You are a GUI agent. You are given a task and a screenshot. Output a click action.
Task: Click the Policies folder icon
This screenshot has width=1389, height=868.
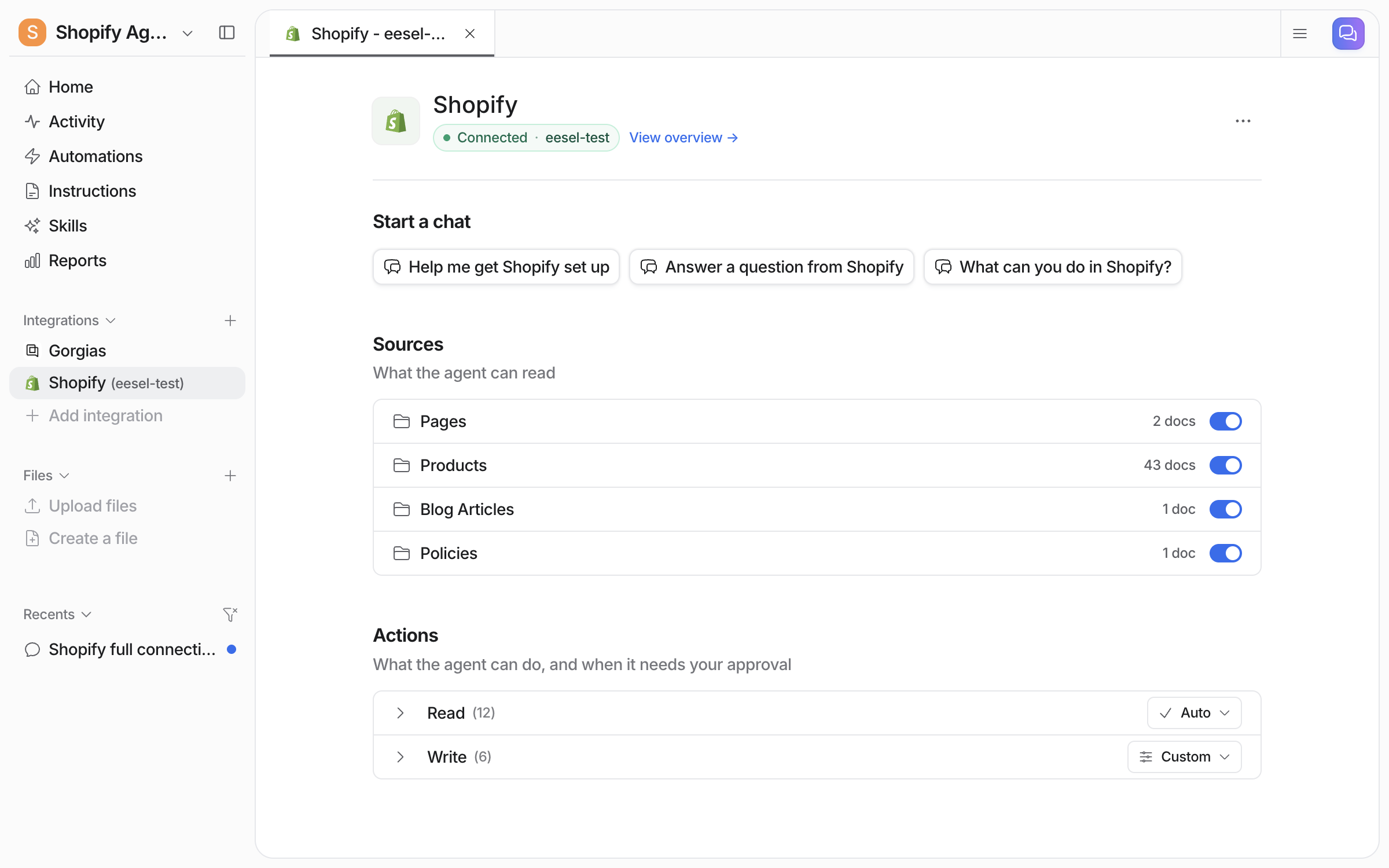point(402,553)
